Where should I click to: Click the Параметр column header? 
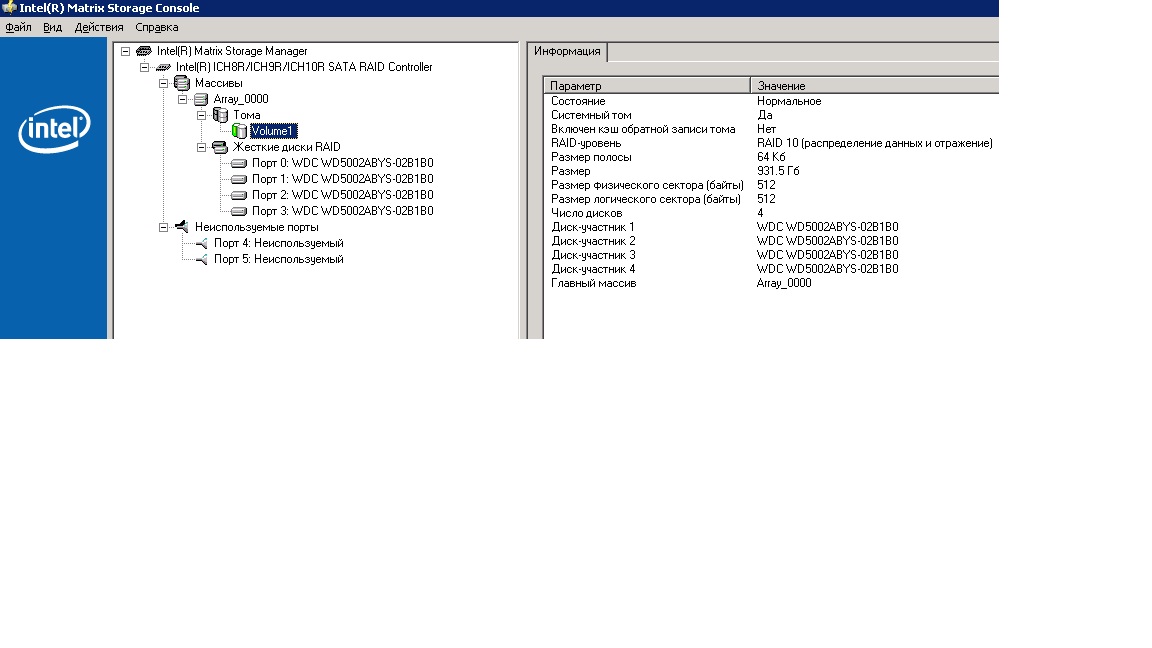pyautogui.click(x=646, y=86)
